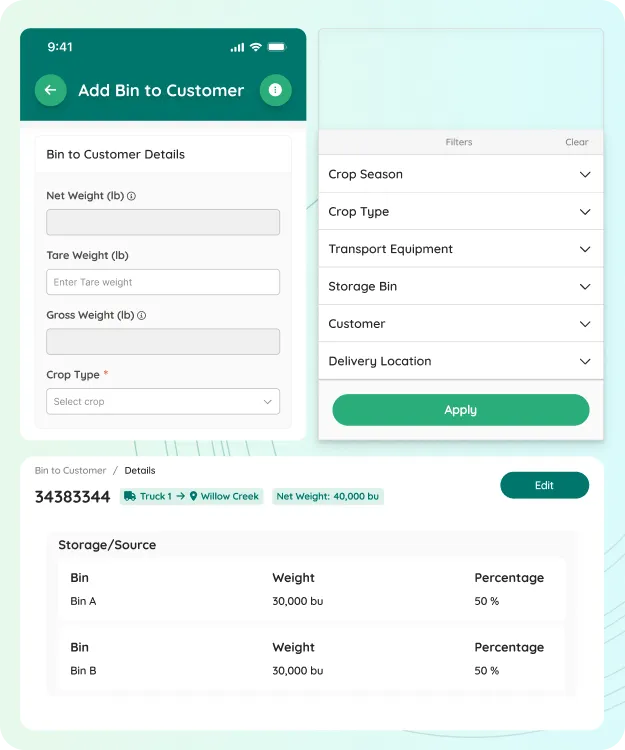Tap the battery status icon
The image size is (625, 750).
(x=277, y=47)
